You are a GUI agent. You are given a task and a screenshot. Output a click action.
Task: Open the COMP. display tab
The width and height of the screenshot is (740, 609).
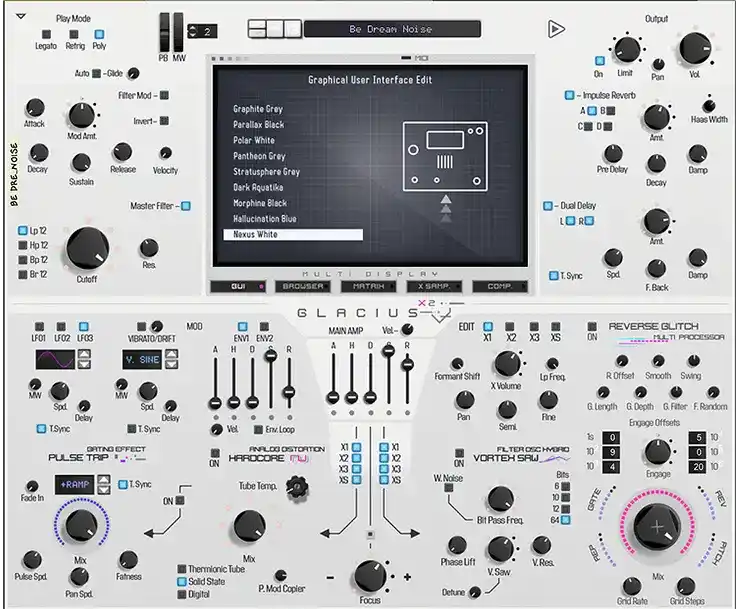click(x=499, y=286)
